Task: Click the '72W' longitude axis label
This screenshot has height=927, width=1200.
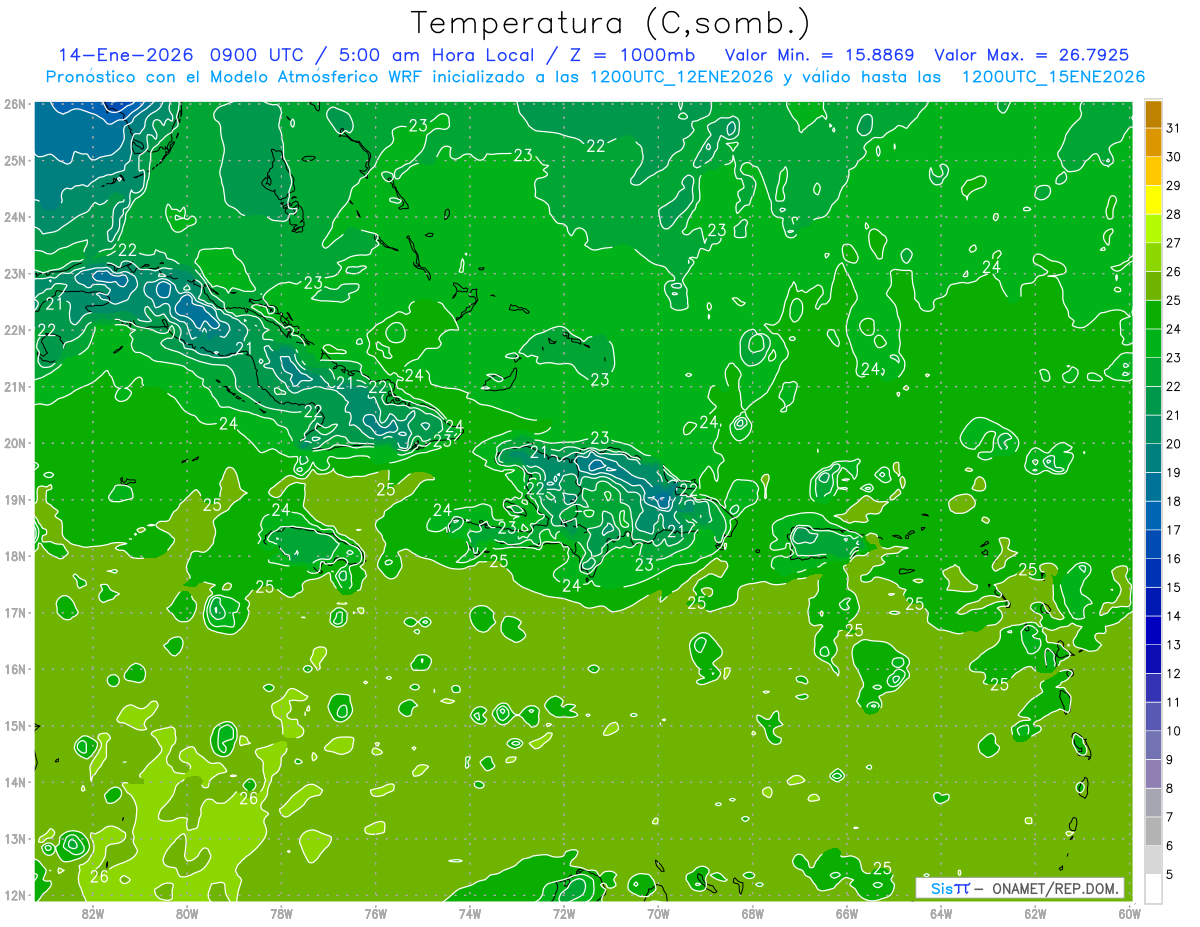Action: 564,913
